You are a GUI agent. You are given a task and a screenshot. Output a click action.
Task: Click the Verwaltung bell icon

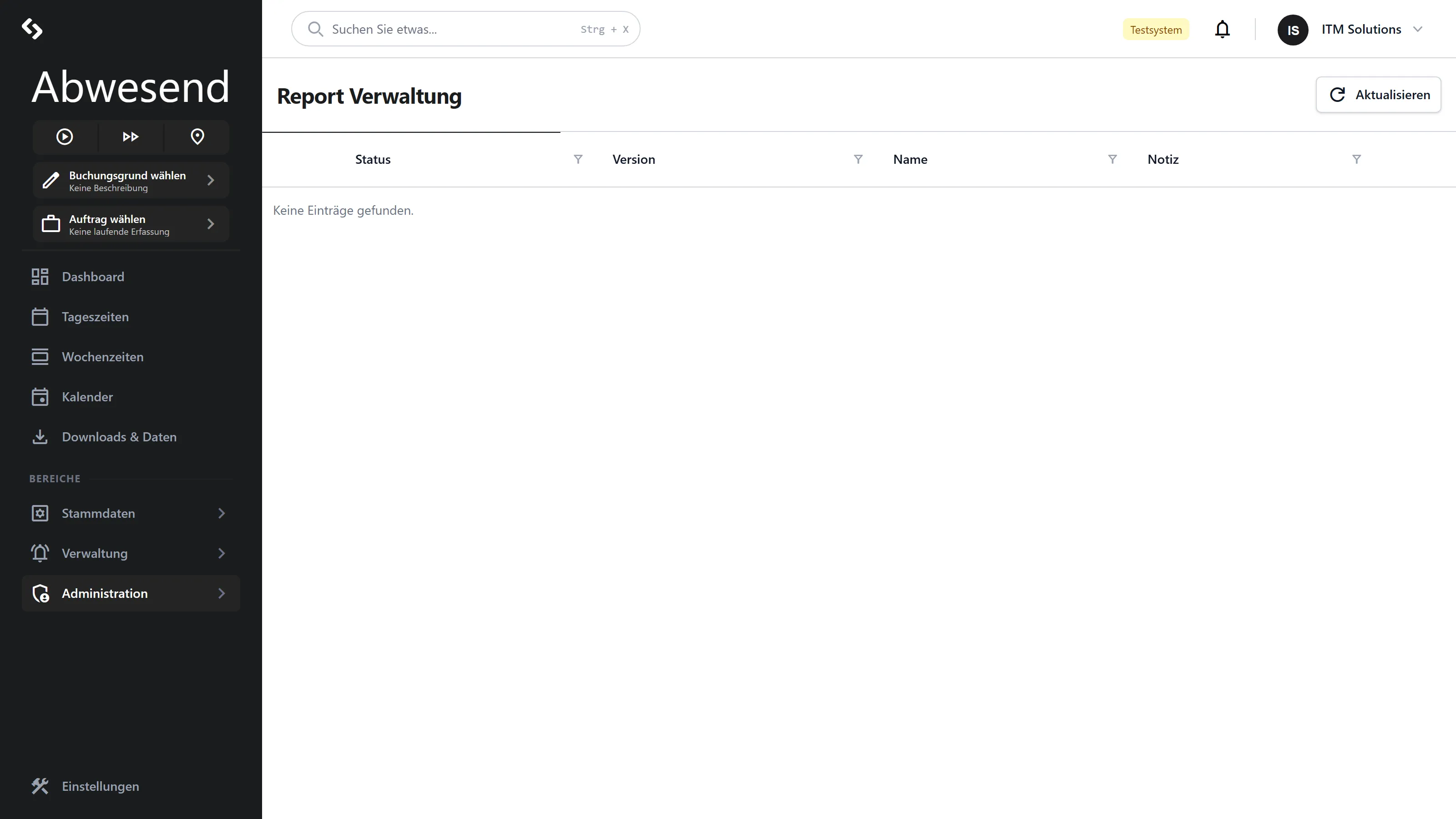tap(40, 553)
